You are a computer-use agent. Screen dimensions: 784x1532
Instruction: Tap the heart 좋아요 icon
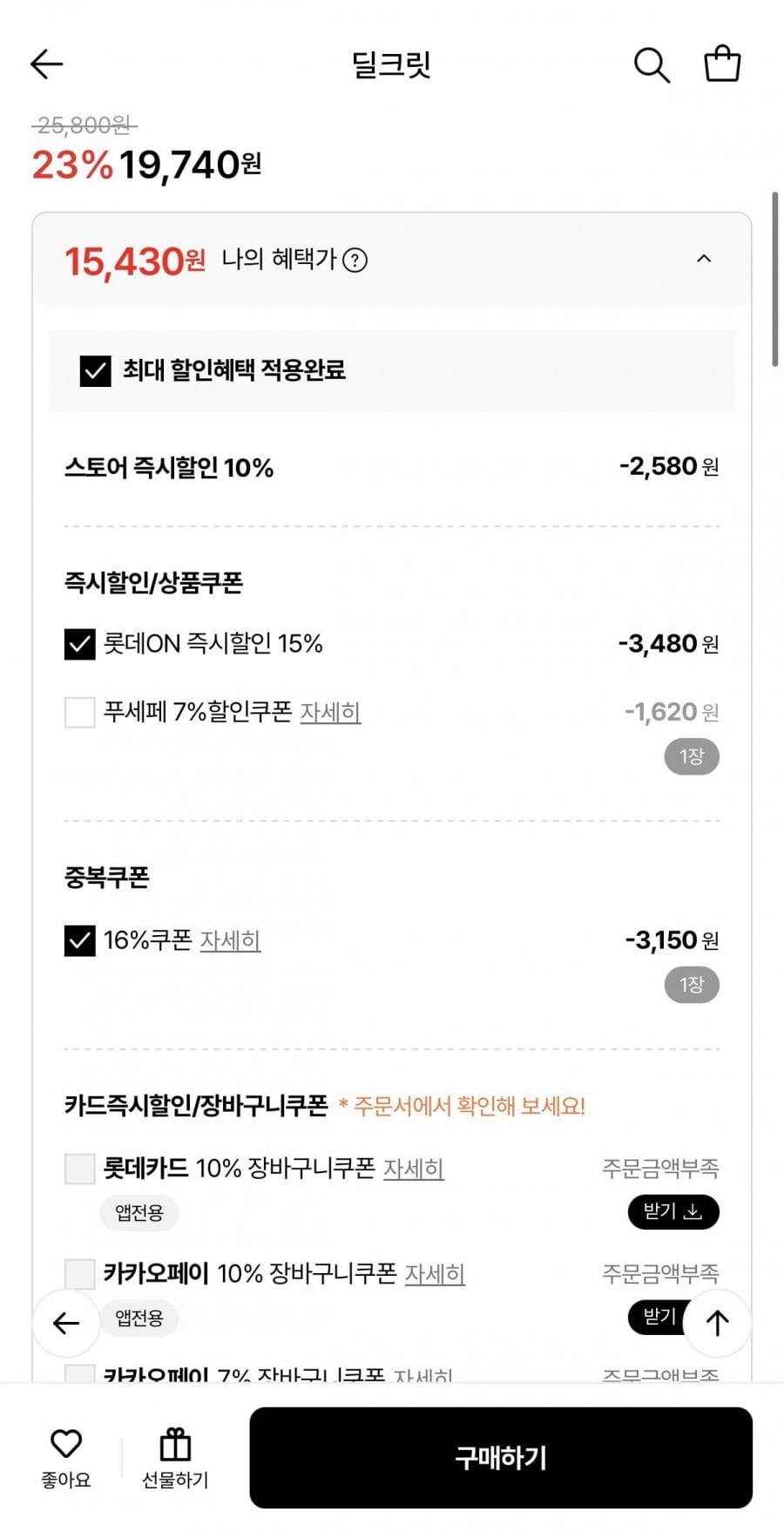click(66, 1444)
